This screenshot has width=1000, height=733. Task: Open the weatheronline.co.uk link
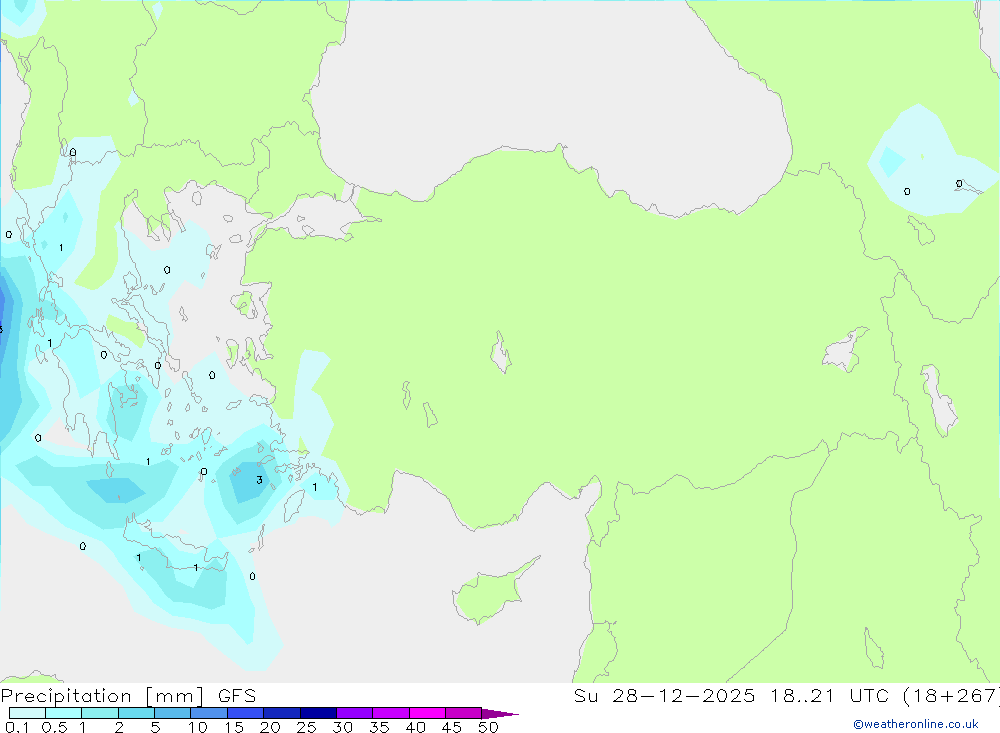tap(916, 724)
